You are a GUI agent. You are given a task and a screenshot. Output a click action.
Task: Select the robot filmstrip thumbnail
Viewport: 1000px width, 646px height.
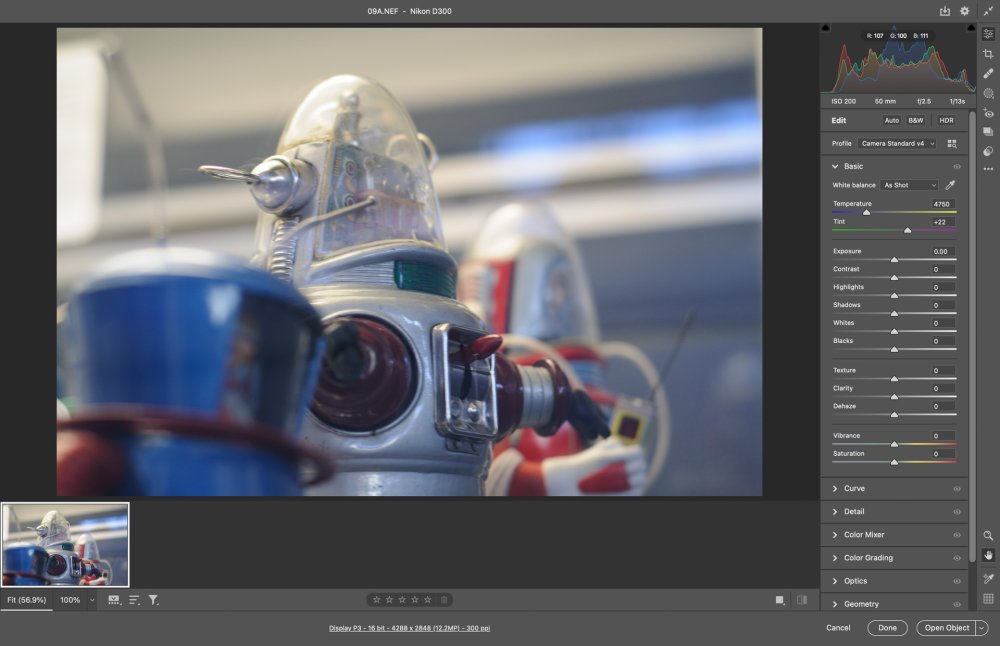tap(65, 544)
